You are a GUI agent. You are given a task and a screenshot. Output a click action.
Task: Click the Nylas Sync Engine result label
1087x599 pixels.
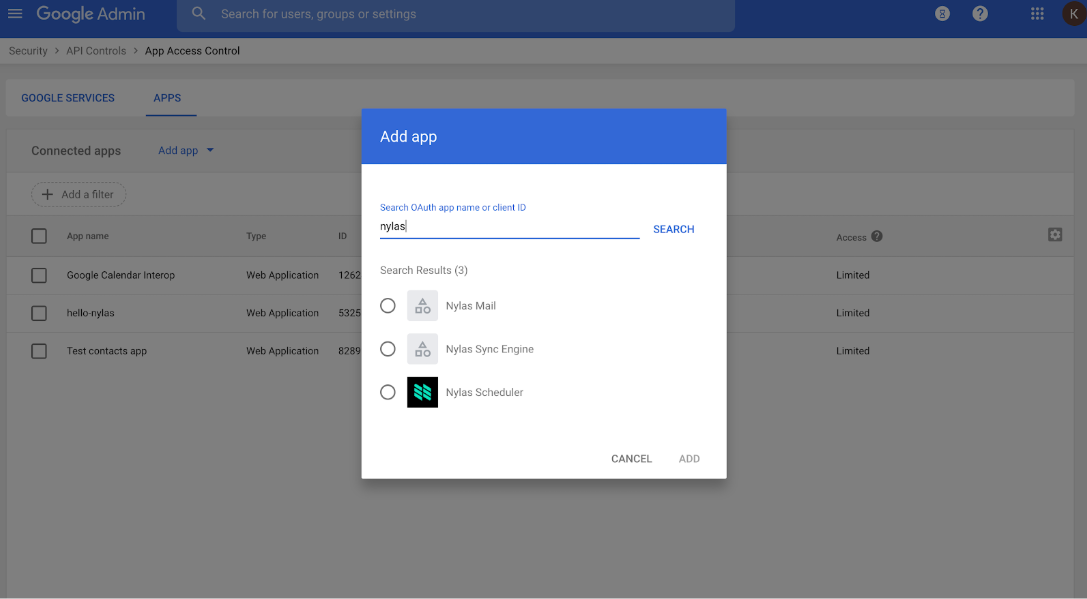pyautogui.click(x=489, y=349)
